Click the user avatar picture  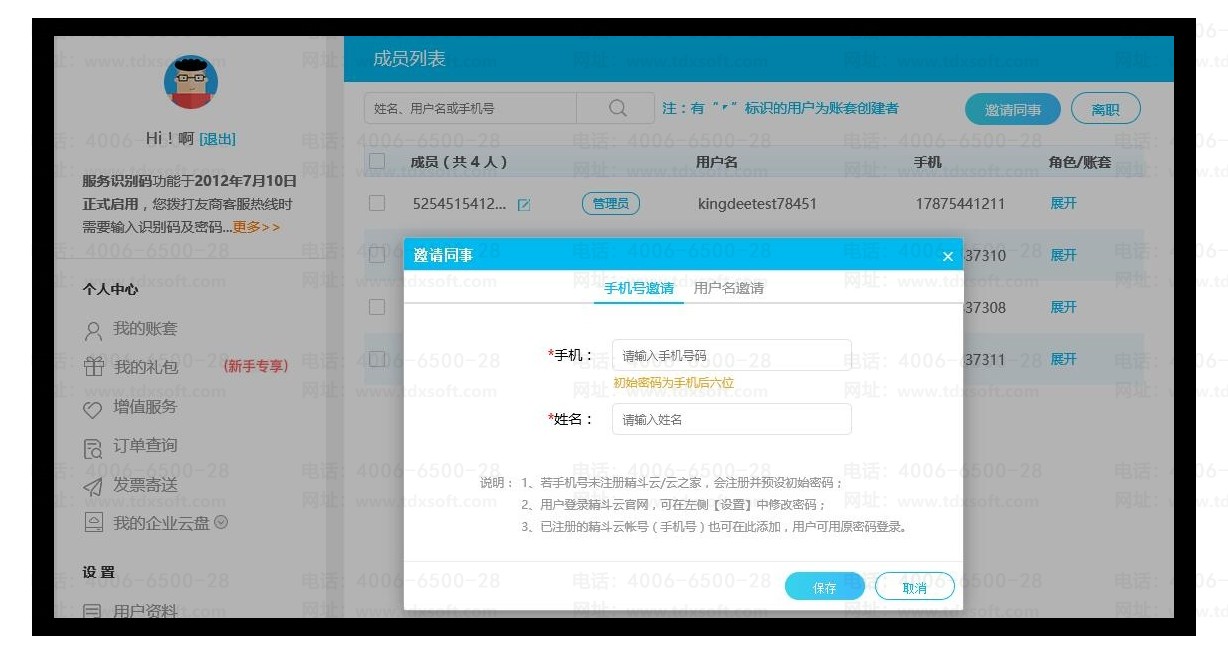190,82
